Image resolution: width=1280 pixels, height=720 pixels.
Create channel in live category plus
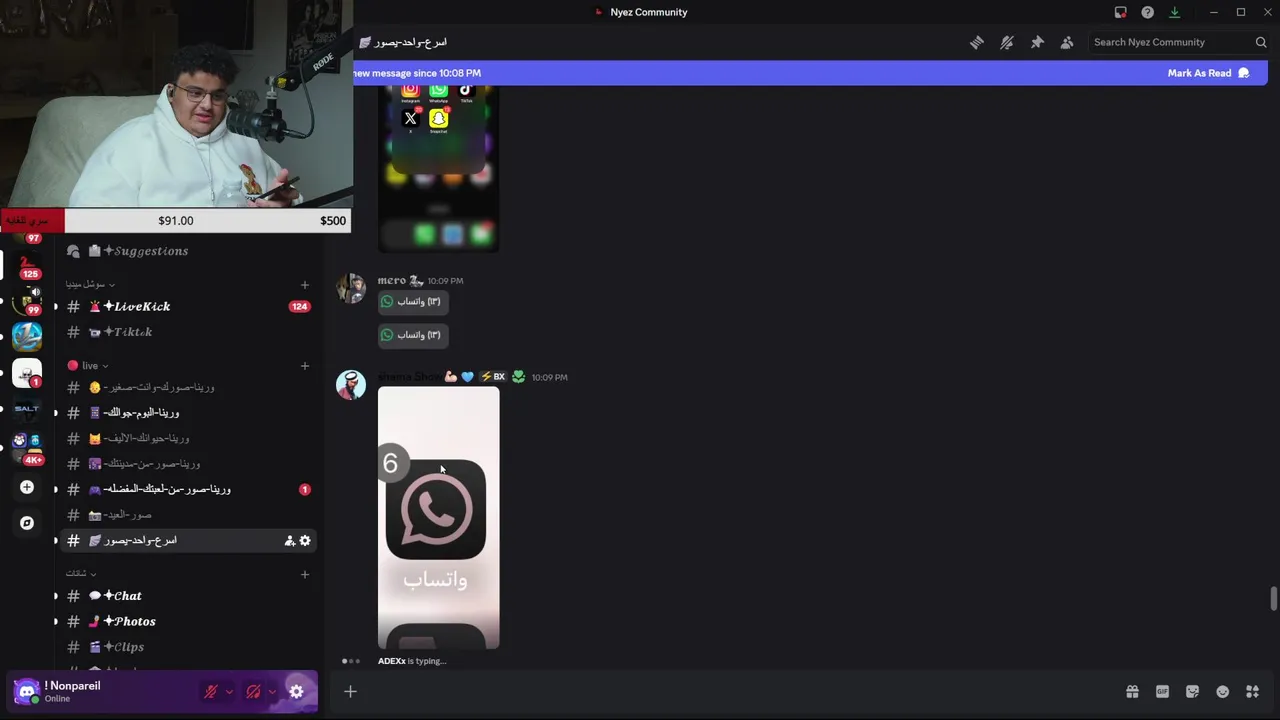coord(305,365)
